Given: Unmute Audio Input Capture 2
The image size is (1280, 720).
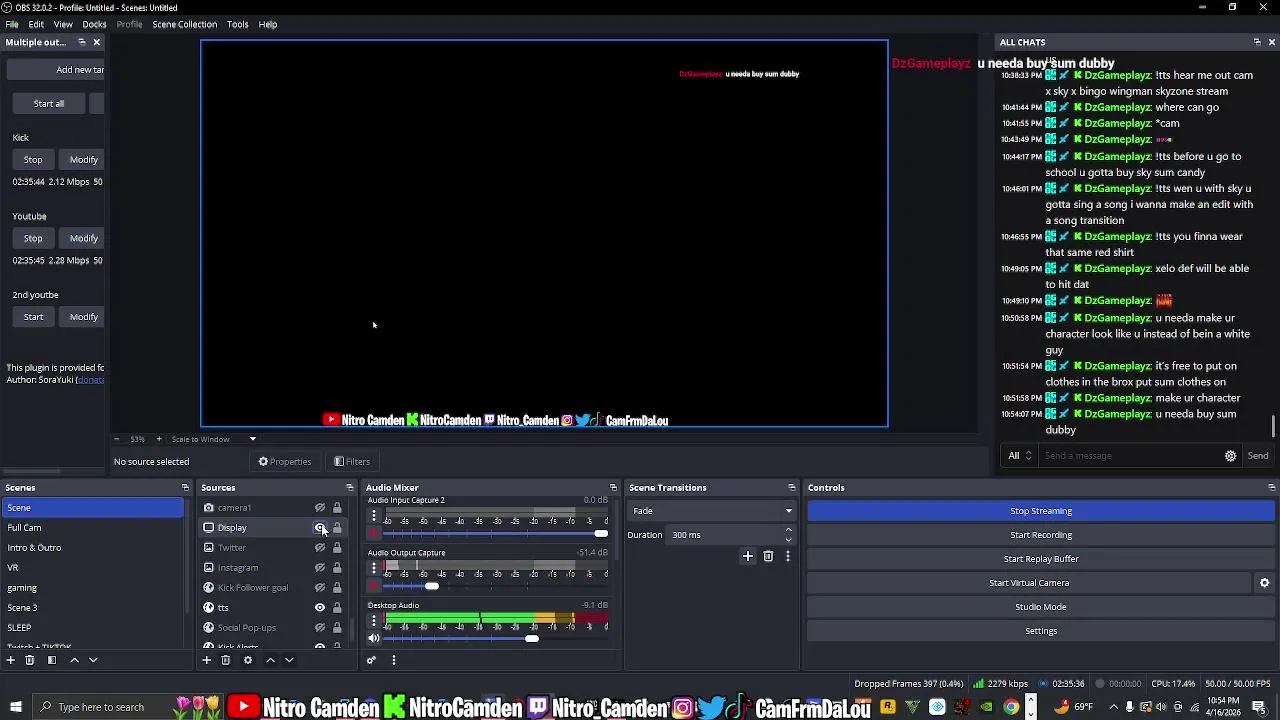Looking at the screenshot, I should point(374,534).
